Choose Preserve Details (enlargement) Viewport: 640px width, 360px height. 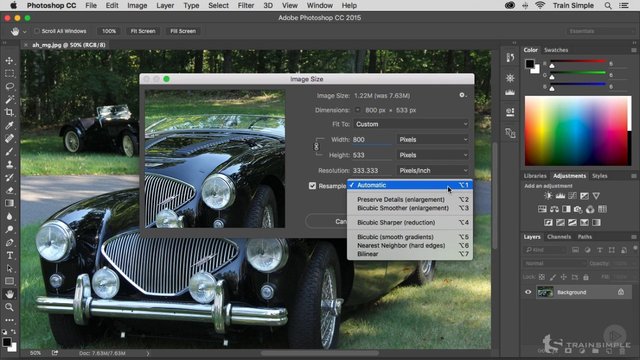pos(410,200)
